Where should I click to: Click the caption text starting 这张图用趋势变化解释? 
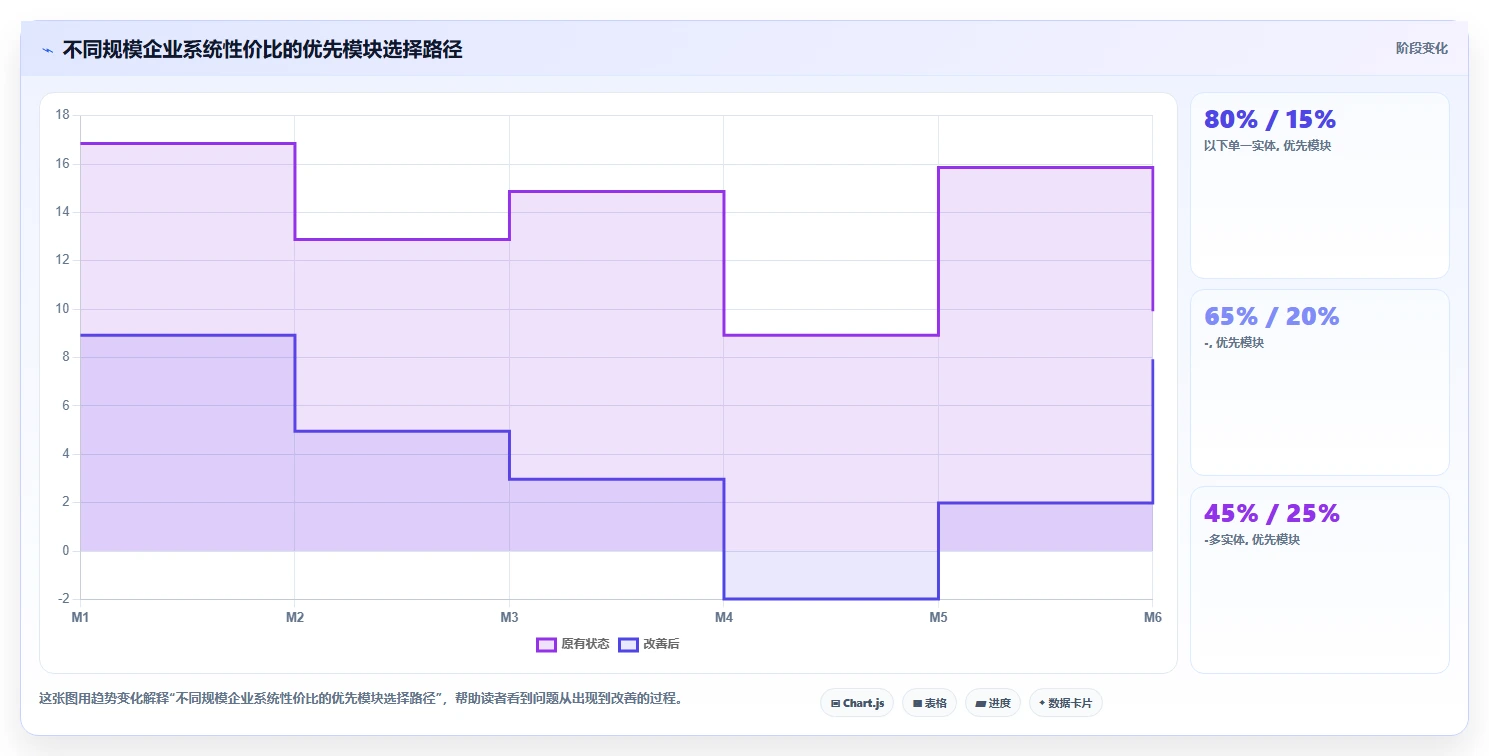pyautogui.click(x=363, y=699)
